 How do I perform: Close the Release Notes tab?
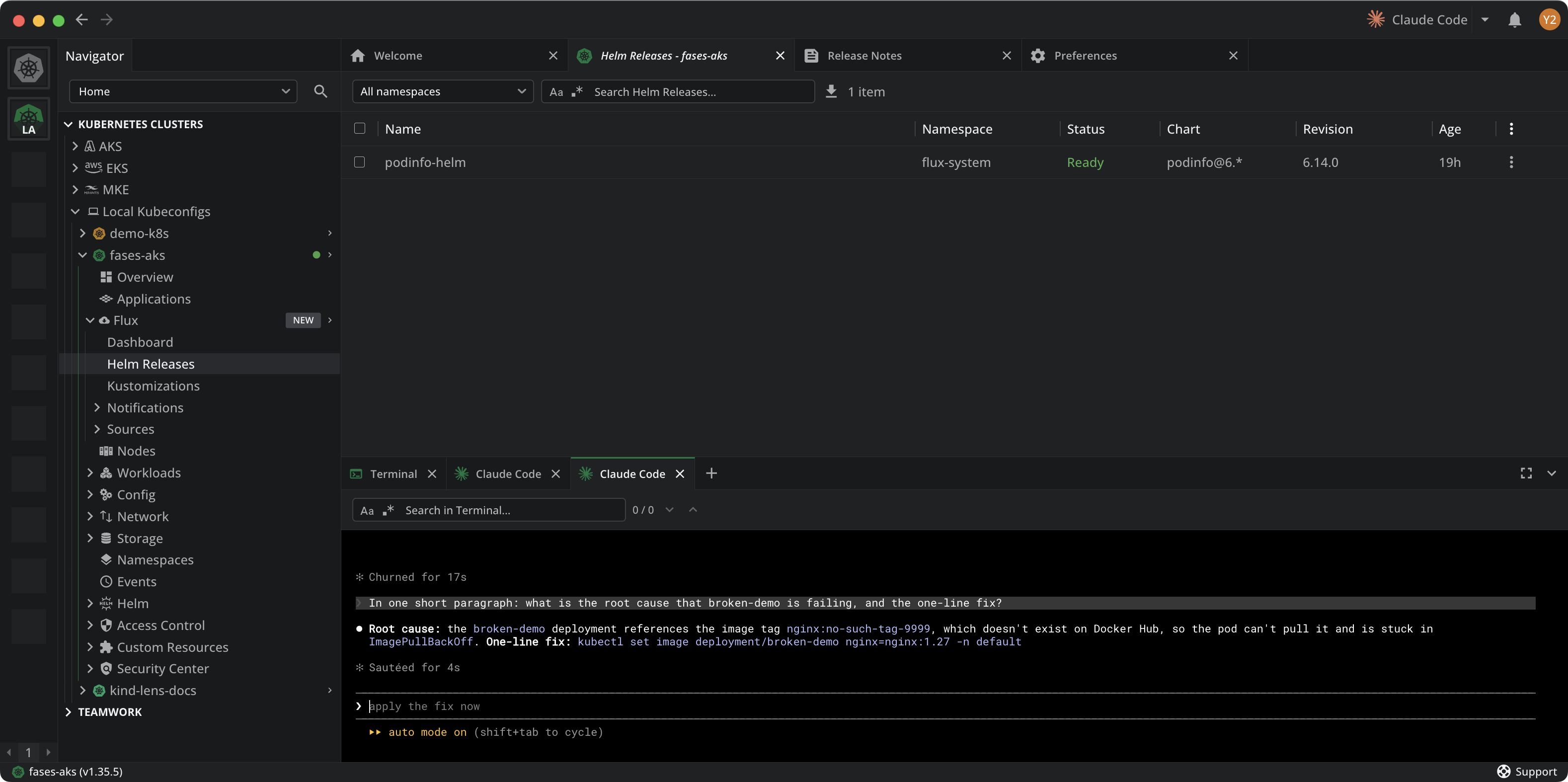(1006, 55)
